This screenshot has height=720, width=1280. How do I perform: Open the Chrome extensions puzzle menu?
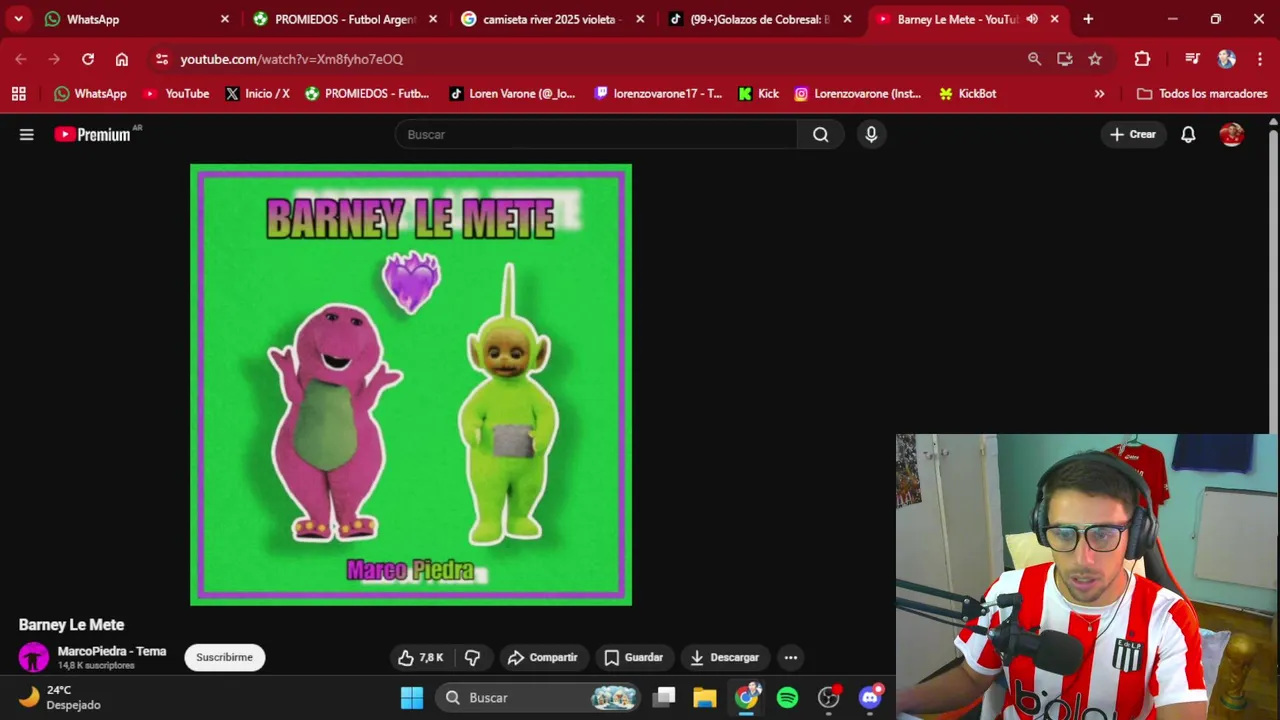coord(1142,59)
